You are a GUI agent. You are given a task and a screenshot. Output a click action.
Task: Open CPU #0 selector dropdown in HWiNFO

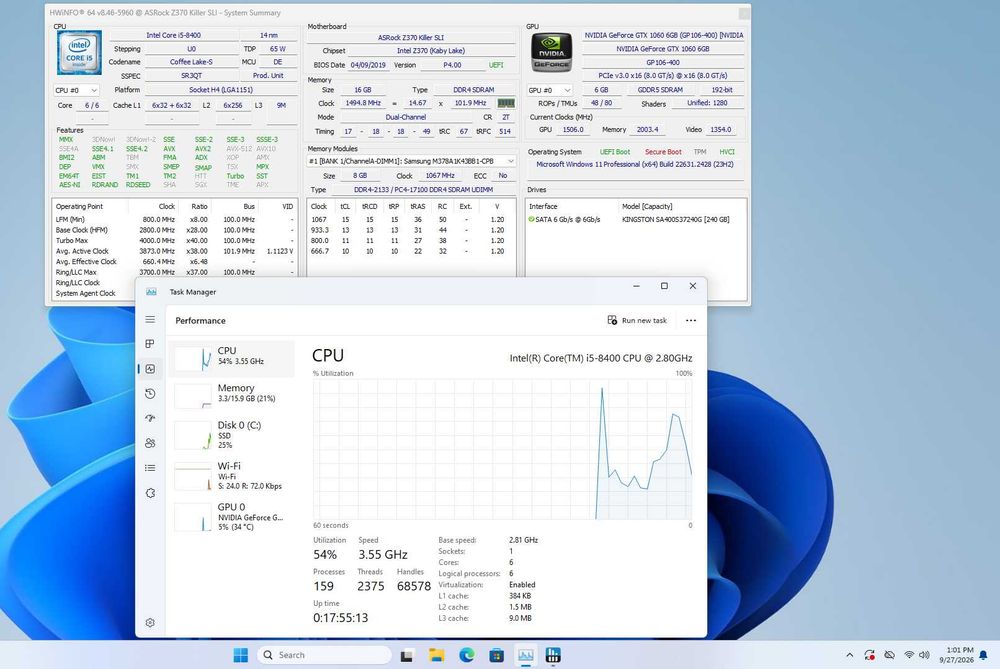pos(77,90)
